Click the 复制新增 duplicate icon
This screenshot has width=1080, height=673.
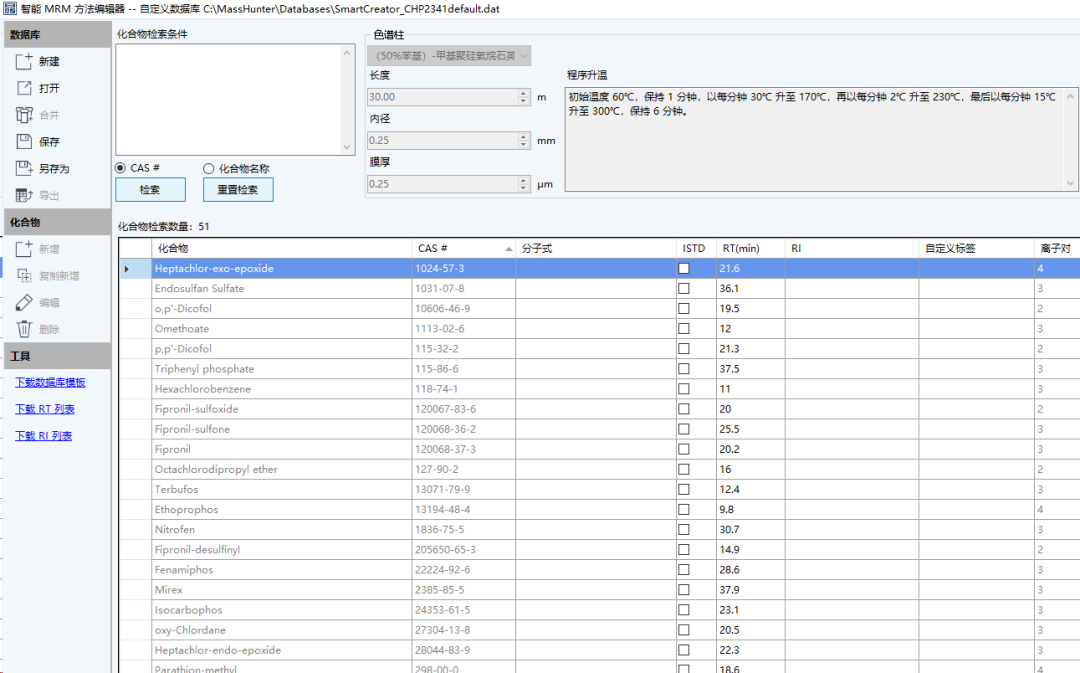tap(24, 276)
